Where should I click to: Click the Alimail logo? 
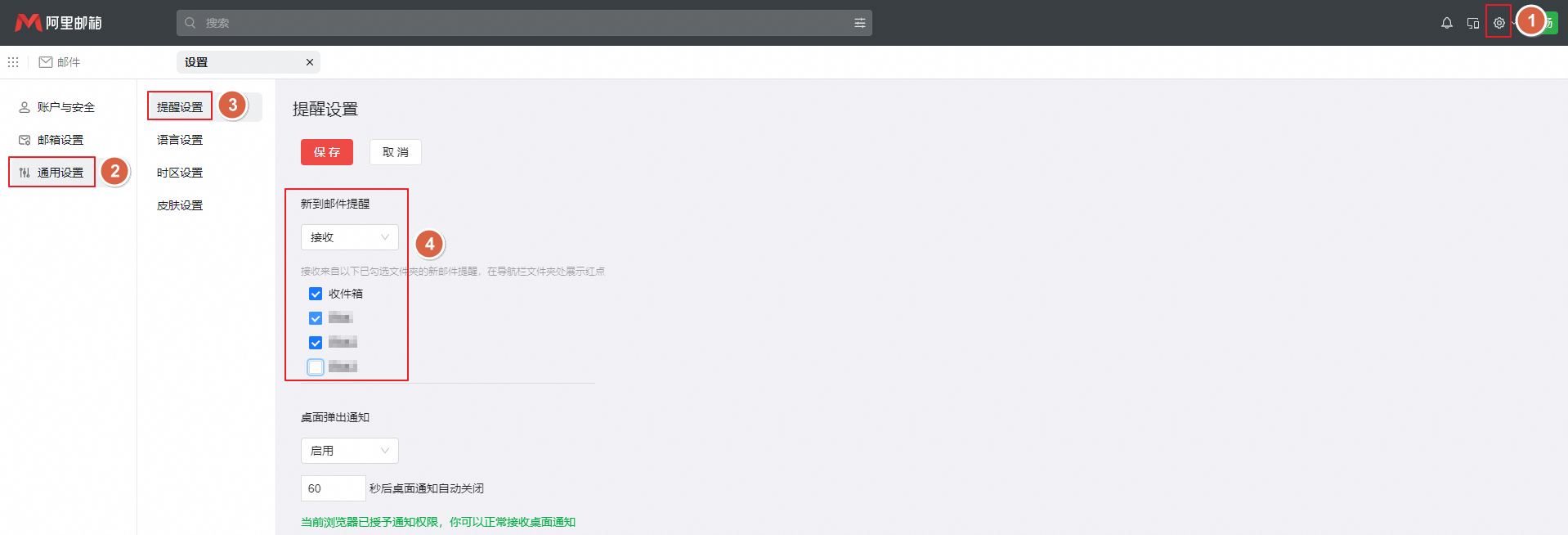tap(58, 23)
